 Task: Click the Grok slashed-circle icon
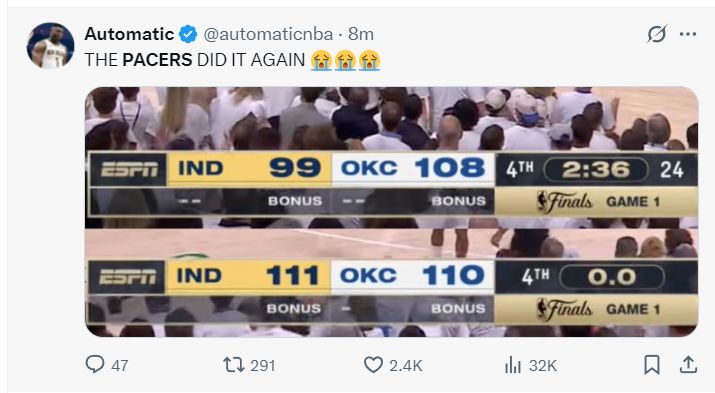click(x=657, y=34)
